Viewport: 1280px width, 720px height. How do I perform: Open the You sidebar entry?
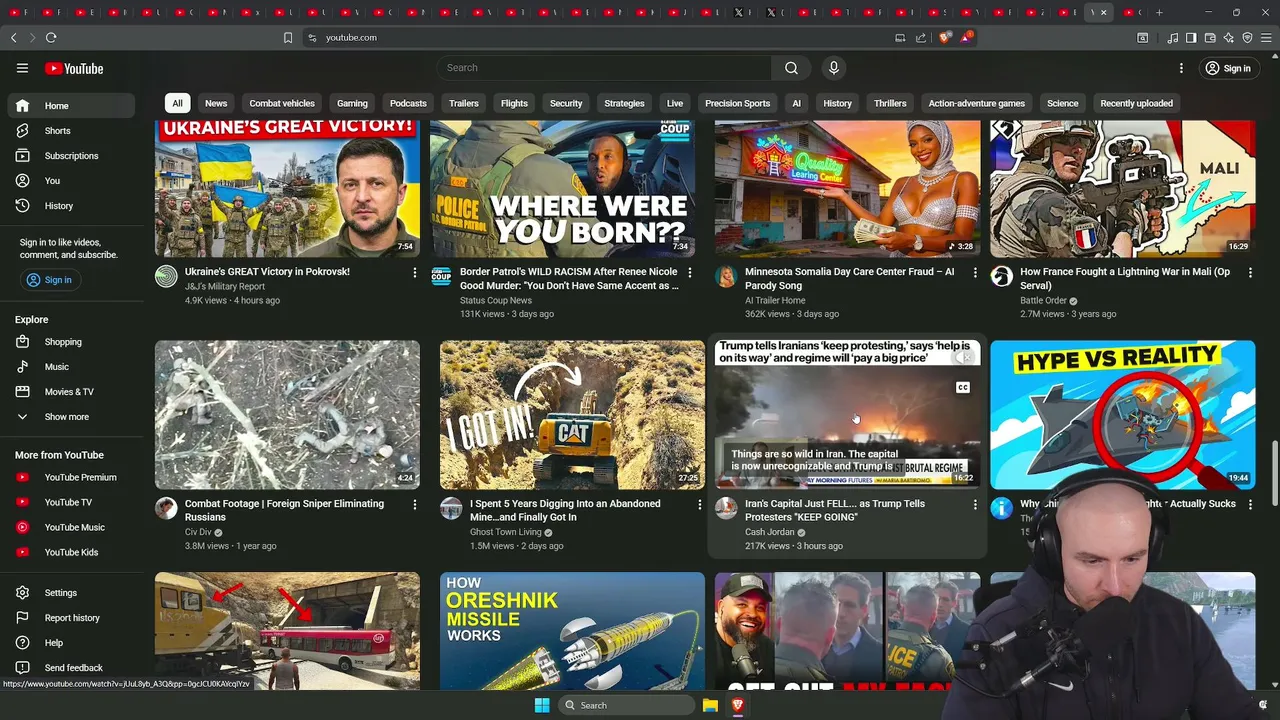pos(70,181)
